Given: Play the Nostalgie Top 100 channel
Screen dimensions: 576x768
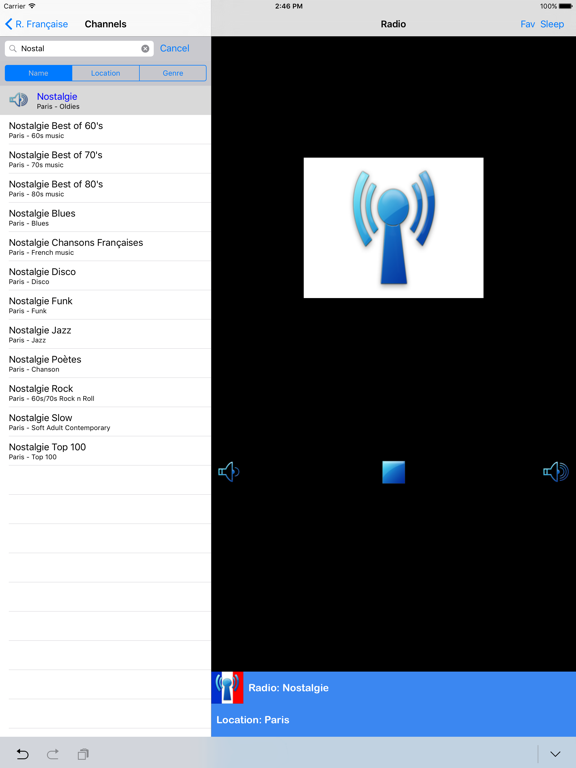Looking at the screenshot, I should point(105,451).
